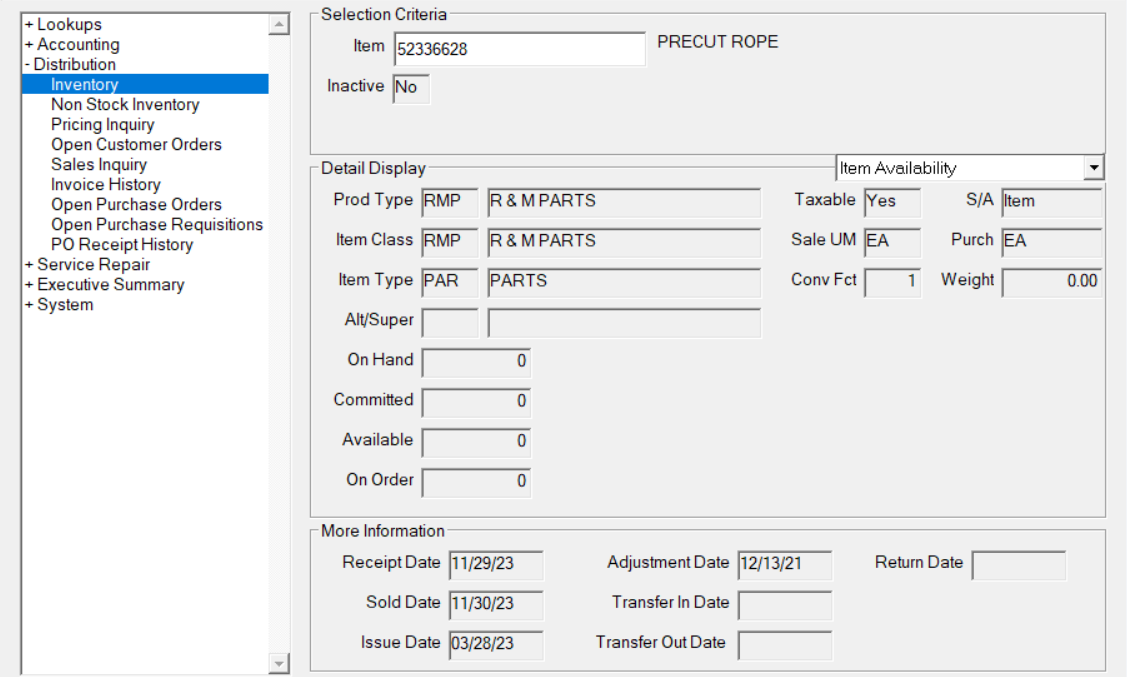Open PO Receipt History
Screen dimensions: 1127x677
[x=122, y=245]
